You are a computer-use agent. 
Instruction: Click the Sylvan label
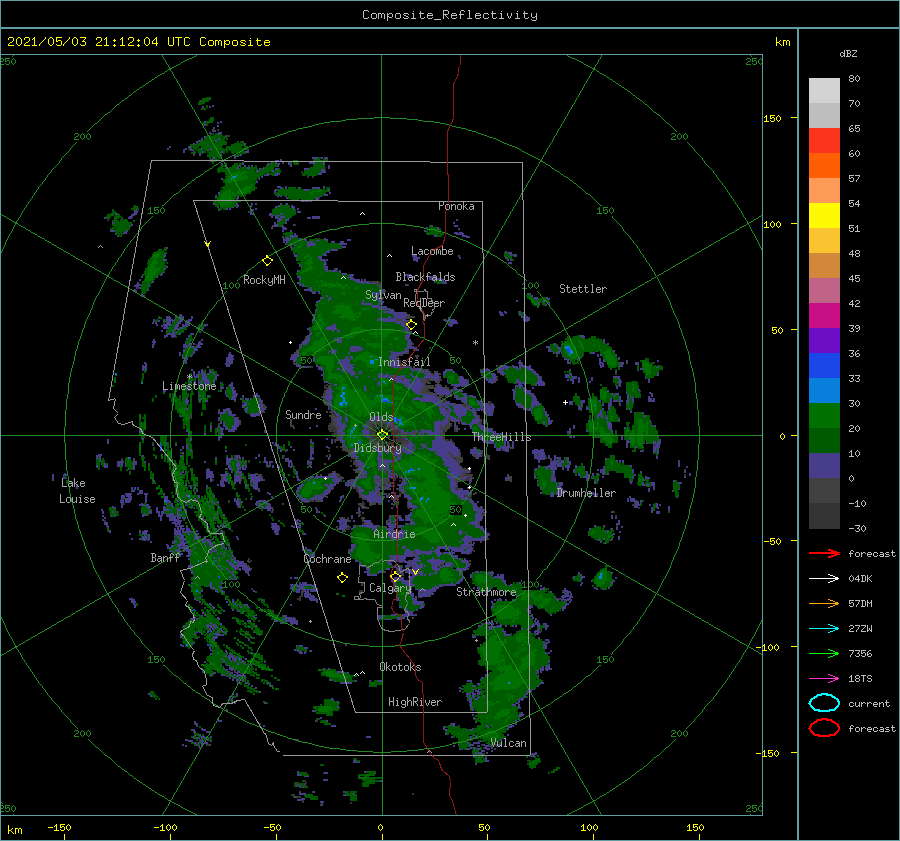click(383, 295)
